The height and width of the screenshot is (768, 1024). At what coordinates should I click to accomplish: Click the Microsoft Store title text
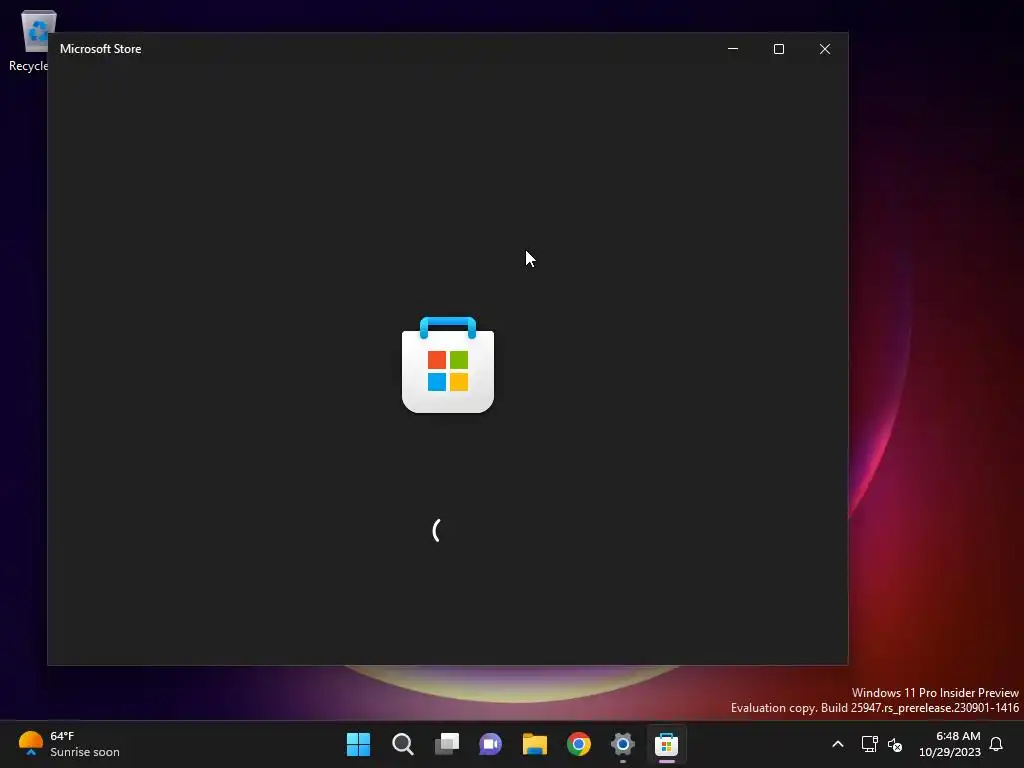[101, 49]
